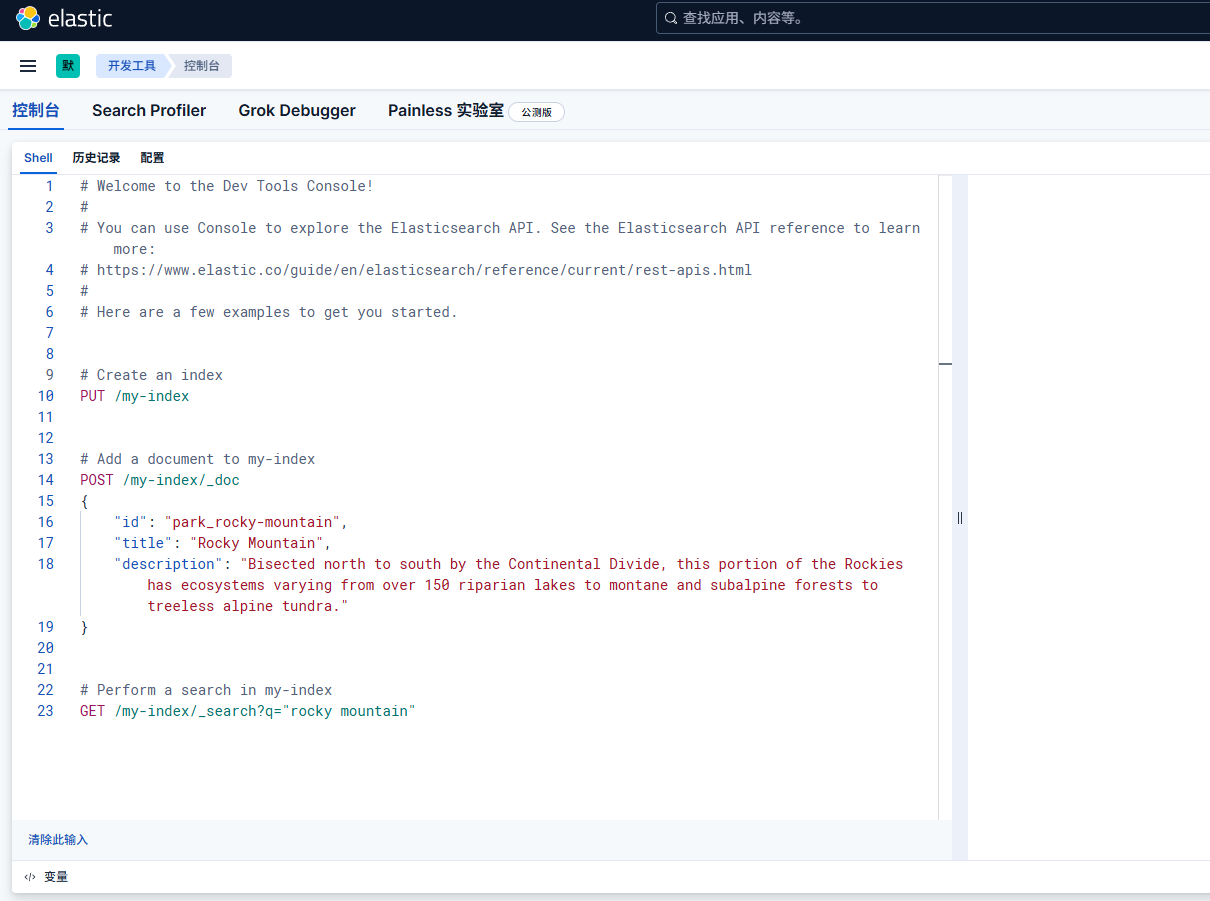Click "# Perform a search in my-index" comment
Screen dimensions: 1210x901
(x=206, y=690)
